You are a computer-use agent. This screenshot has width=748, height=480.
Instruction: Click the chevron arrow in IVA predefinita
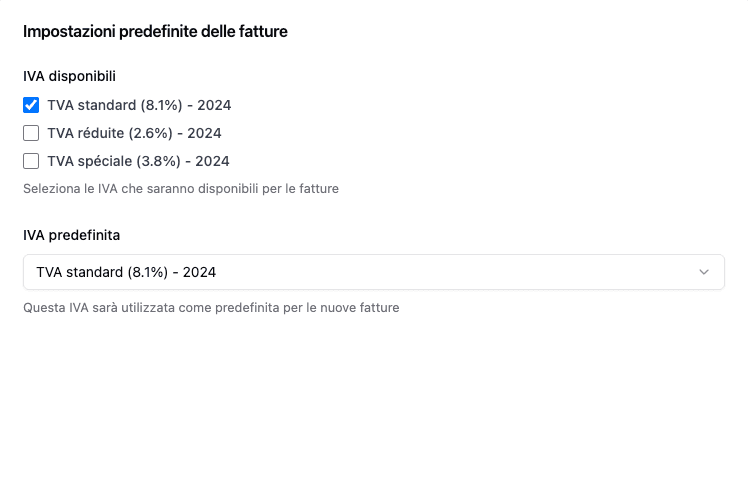(x=704, y=272)
